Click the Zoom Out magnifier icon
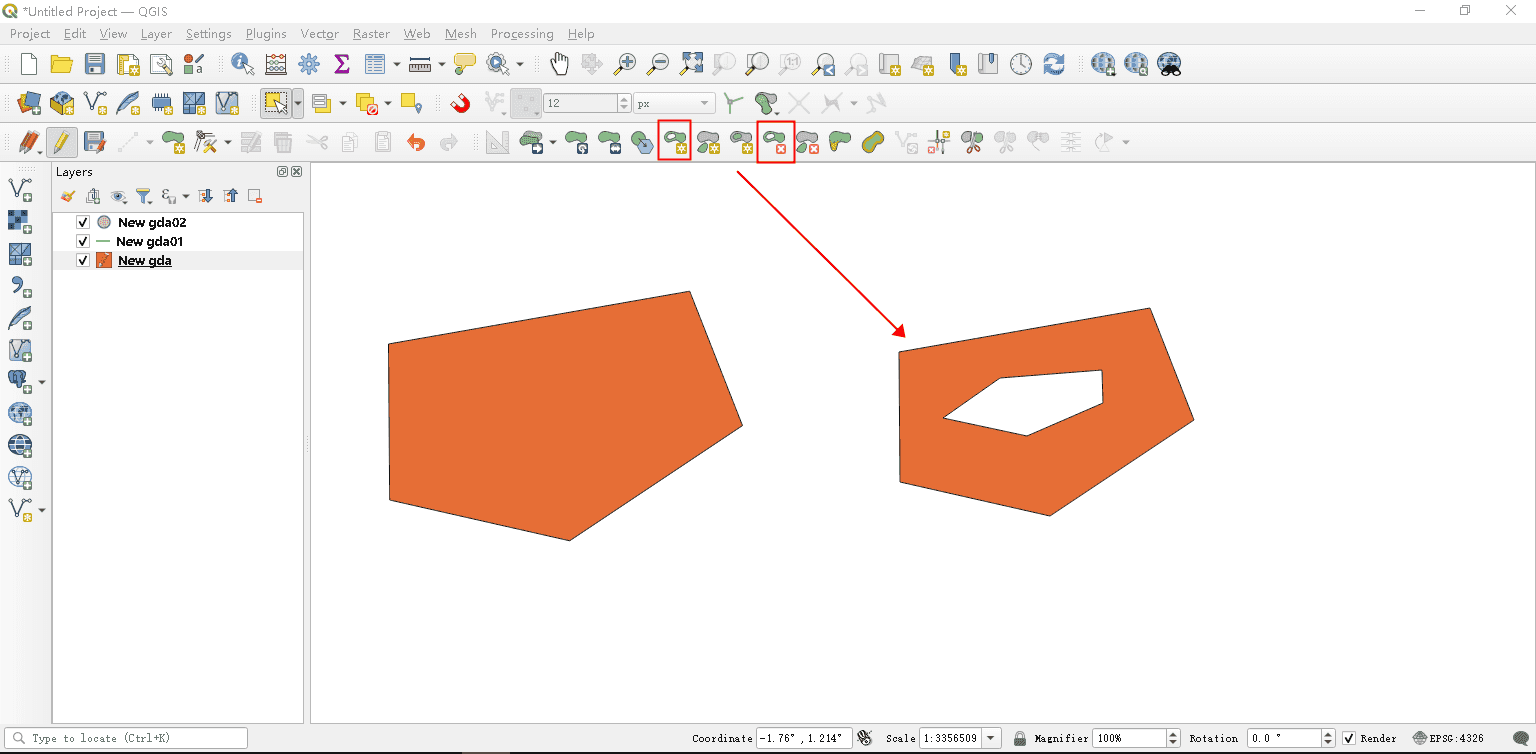 click(658, 64)
